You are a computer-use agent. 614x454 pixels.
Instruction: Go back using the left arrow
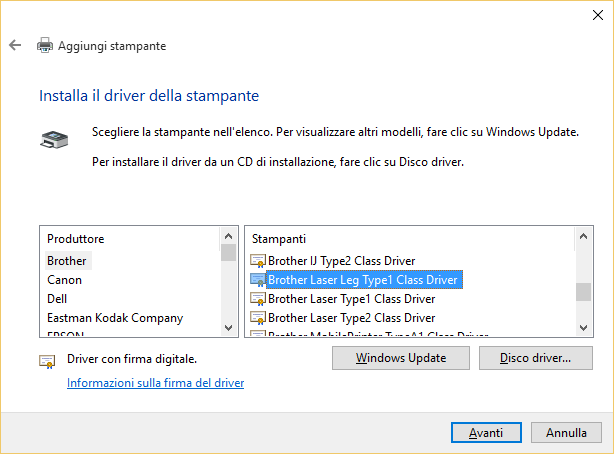pos(15,45)
